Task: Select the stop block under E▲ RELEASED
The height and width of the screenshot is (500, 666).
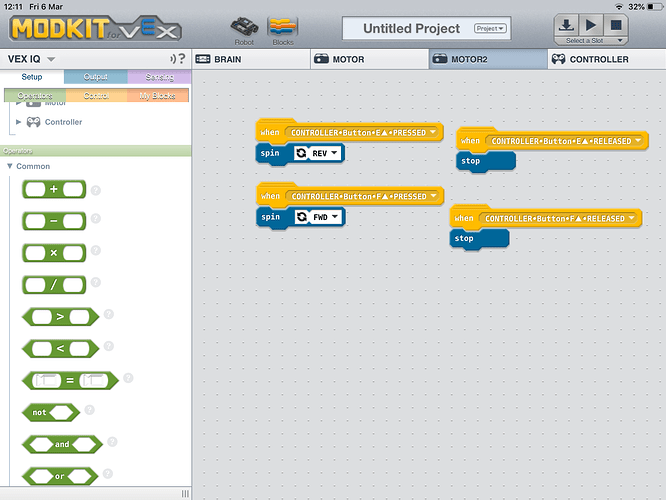Action: tap(486, 161)
